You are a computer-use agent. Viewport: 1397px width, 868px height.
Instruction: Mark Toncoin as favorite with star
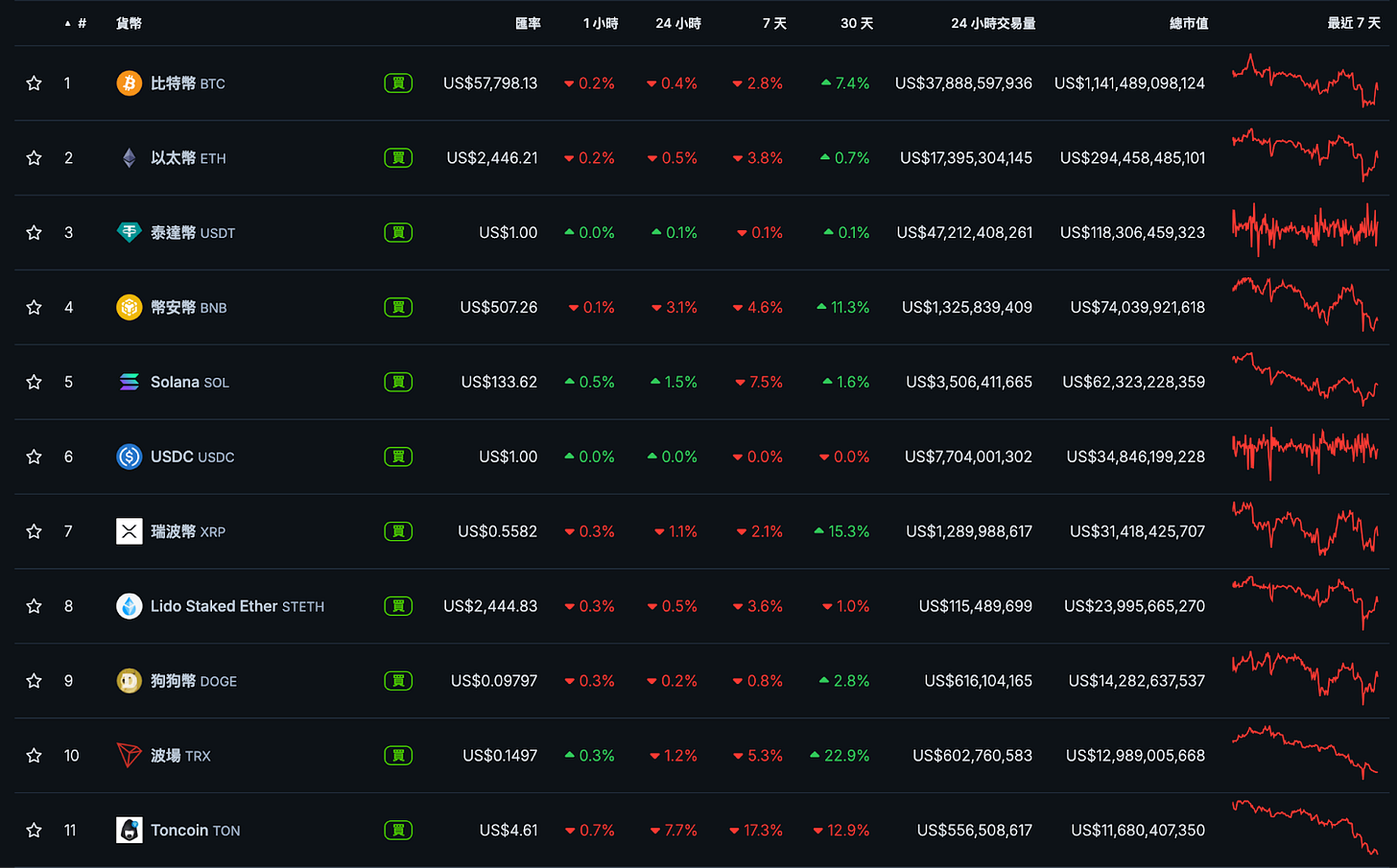point(34,831)
